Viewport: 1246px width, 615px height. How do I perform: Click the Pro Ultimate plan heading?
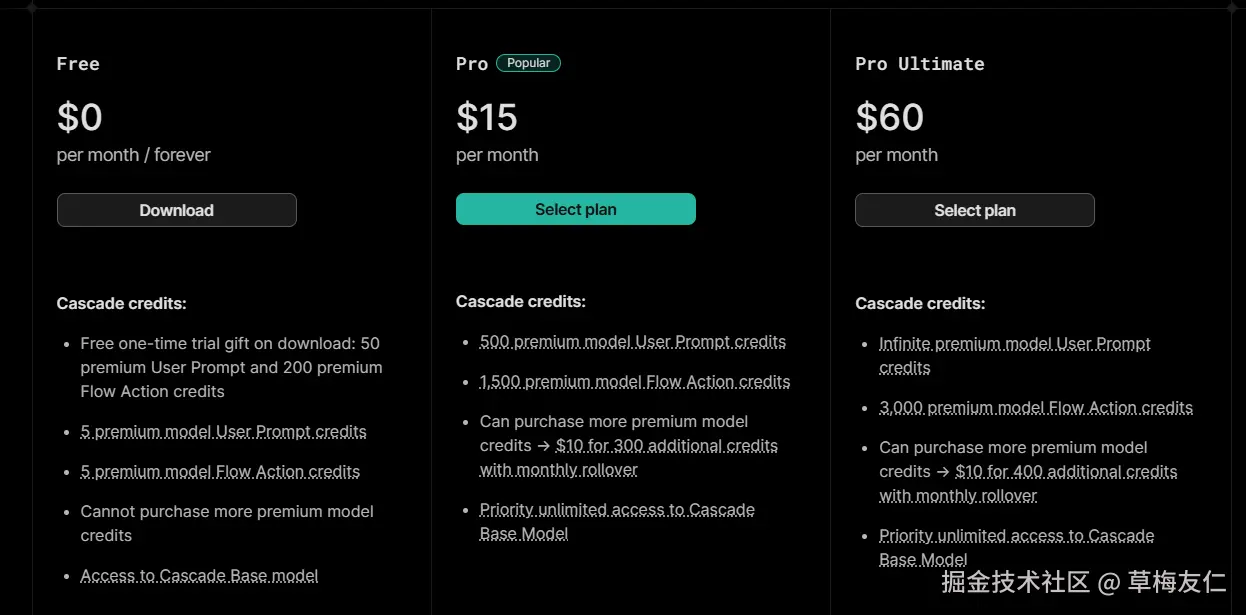pos(919,64)
